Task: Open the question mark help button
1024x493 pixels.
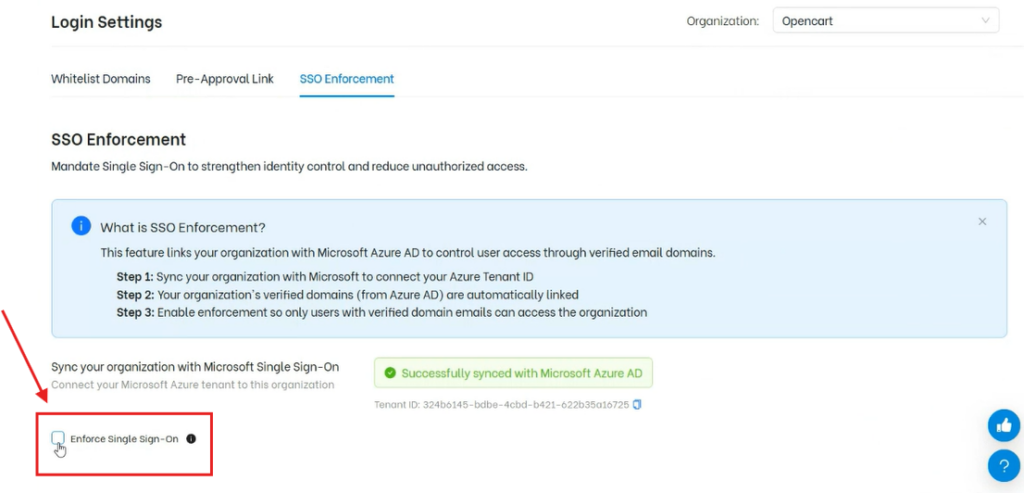Action: (x=1003, y=465)
